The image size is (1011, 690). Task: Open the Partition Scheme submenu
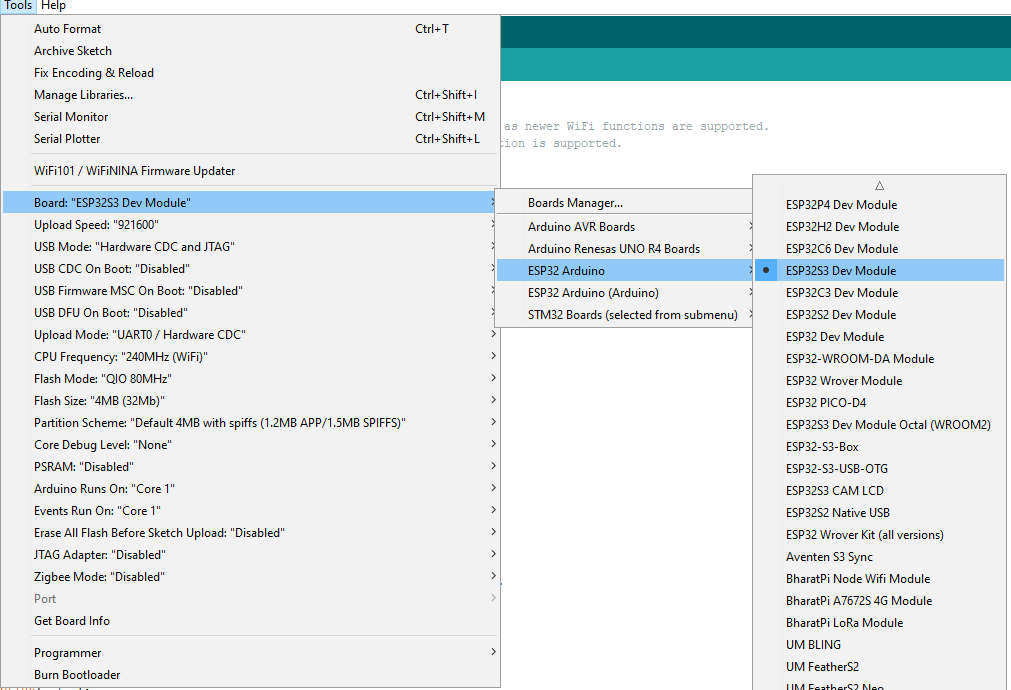219,423
